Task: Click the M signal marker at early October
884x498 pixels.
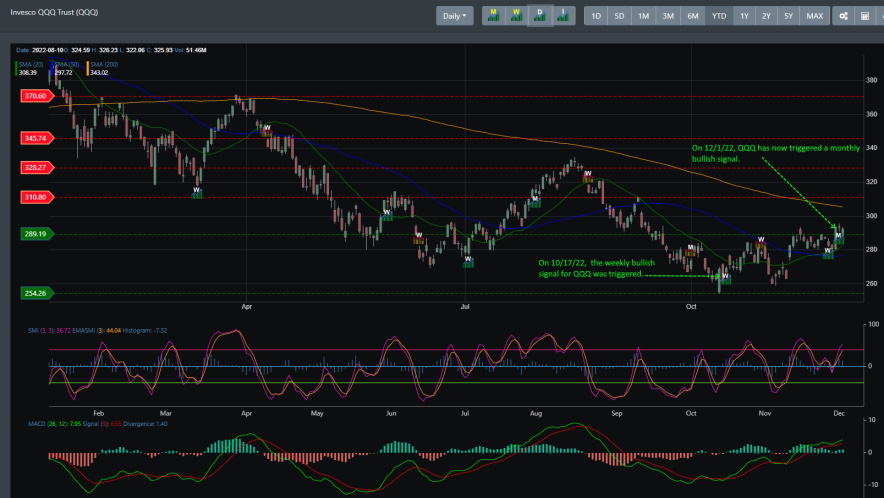Action: (x=691, y=248)
